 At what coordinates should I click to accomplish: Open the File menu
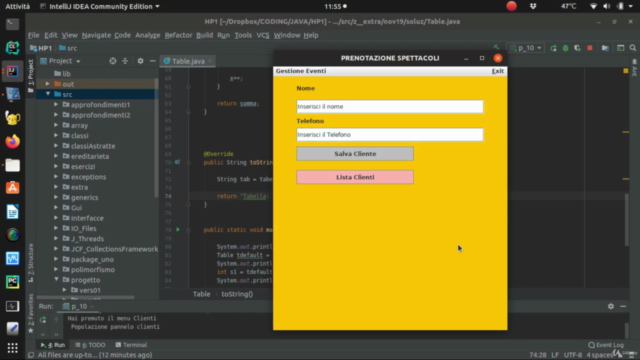[33, 35]
